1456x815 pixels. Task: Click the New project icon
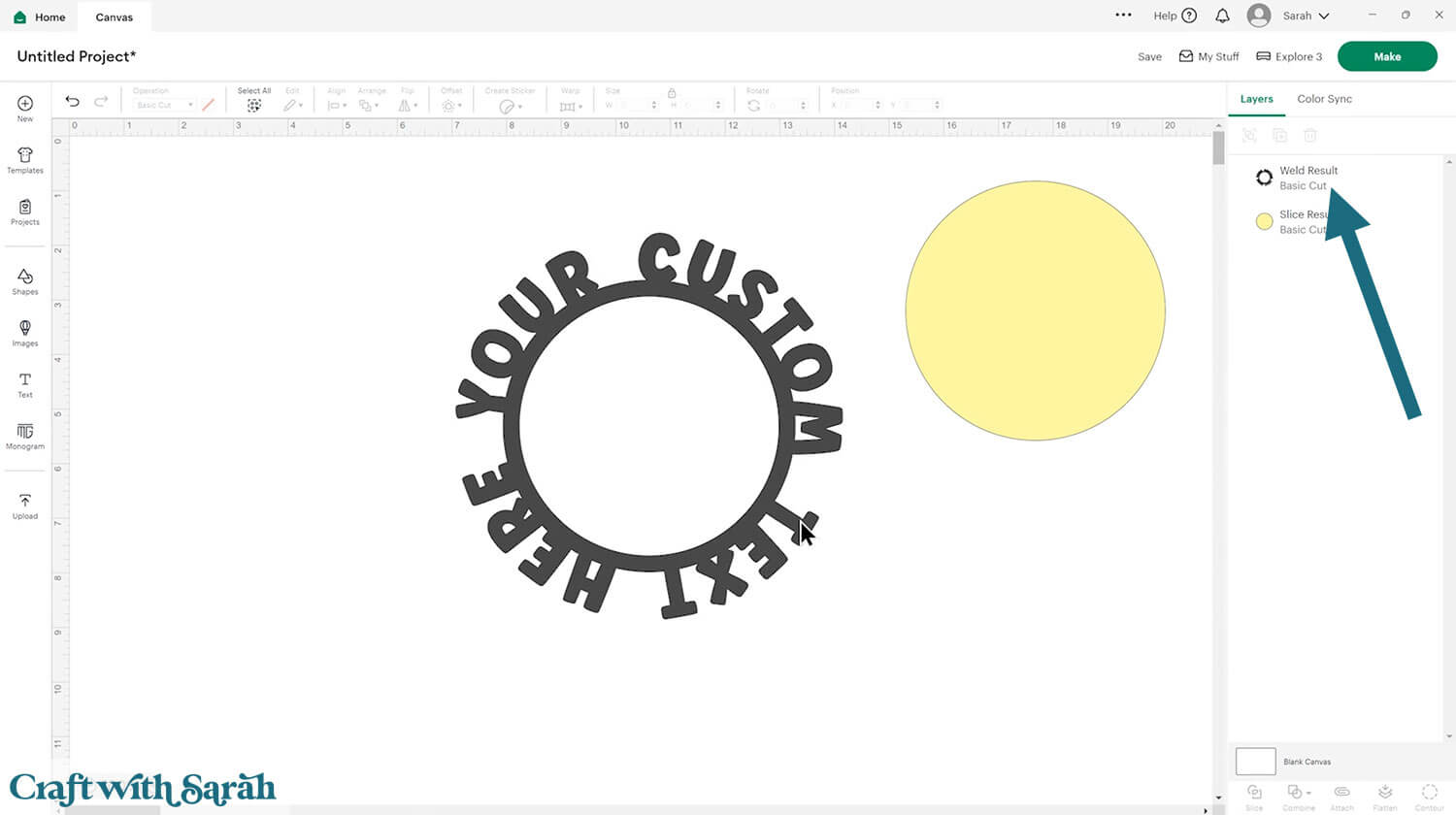click(25, 108)
